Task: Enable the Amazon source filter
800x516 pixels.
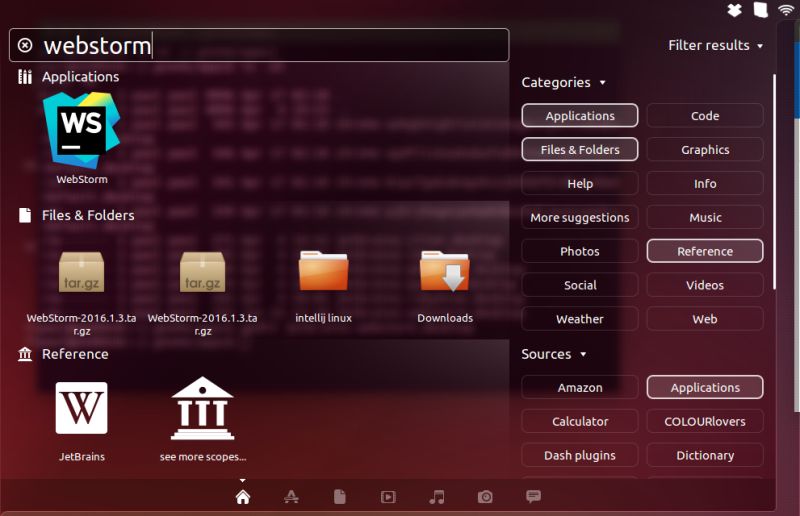Action: 580,387
